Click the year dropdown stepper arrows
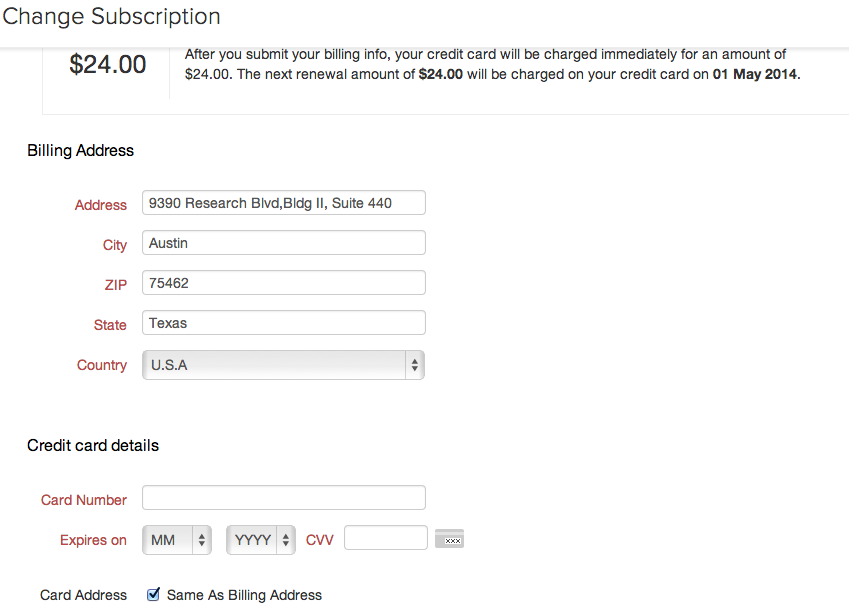 pos(286,540)
